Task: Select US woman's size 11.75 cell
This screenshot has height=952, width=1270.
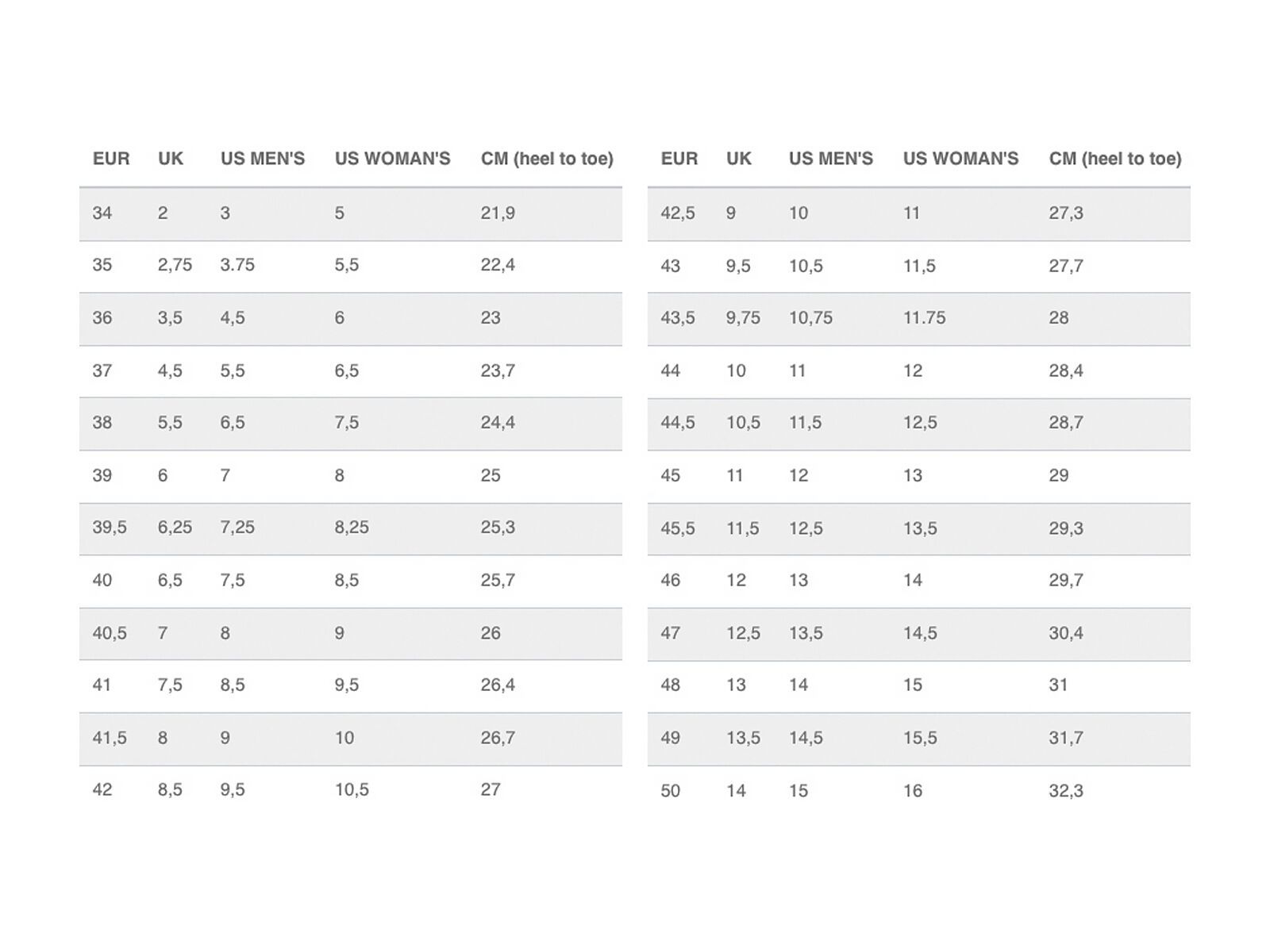Action: (x=924, y=318)
